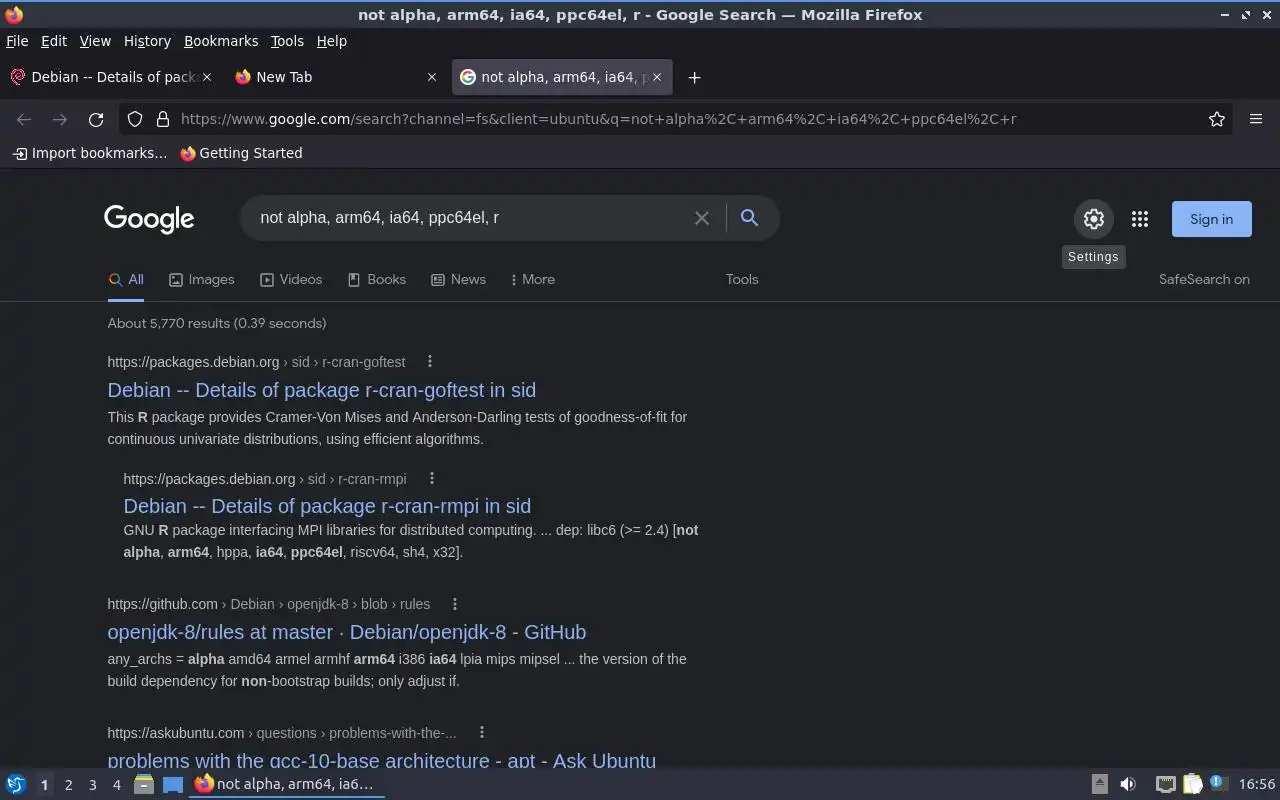Open r-cran-rmpi in sid result link
1280x800 pixels.
[327, 506]
